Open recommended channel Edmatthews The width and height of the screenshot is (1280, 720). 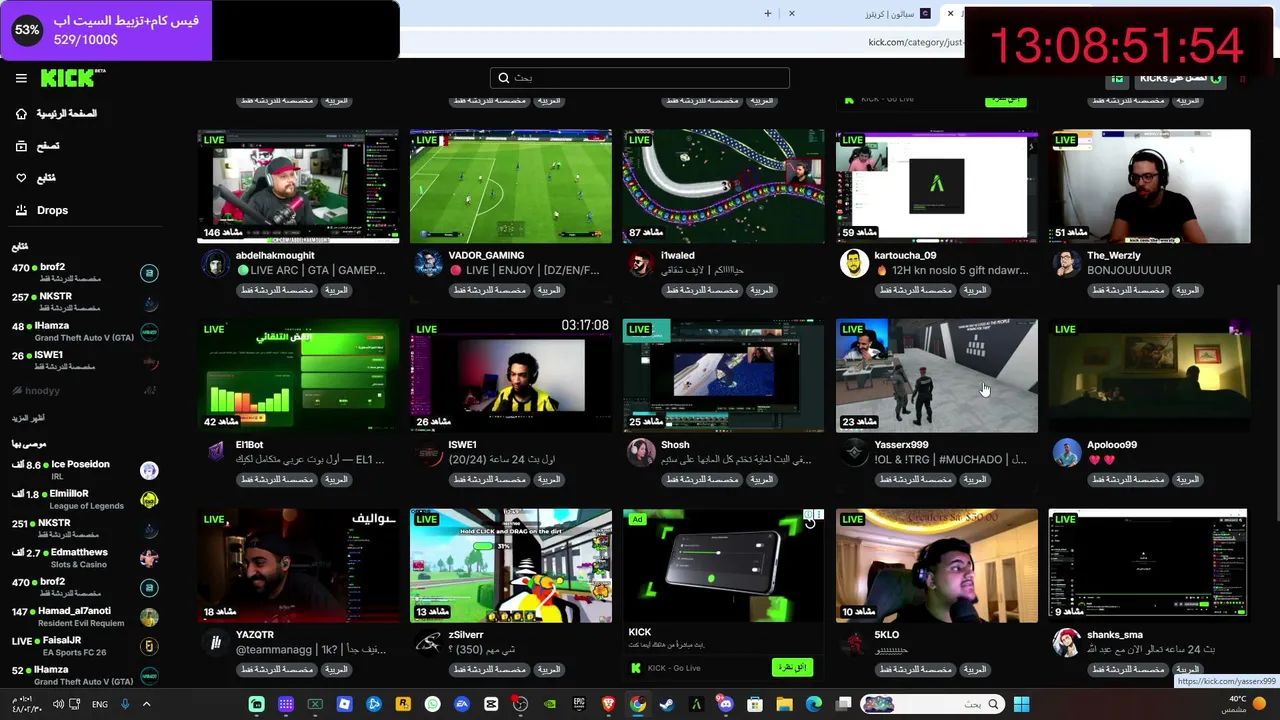click(x=85, y=558)
